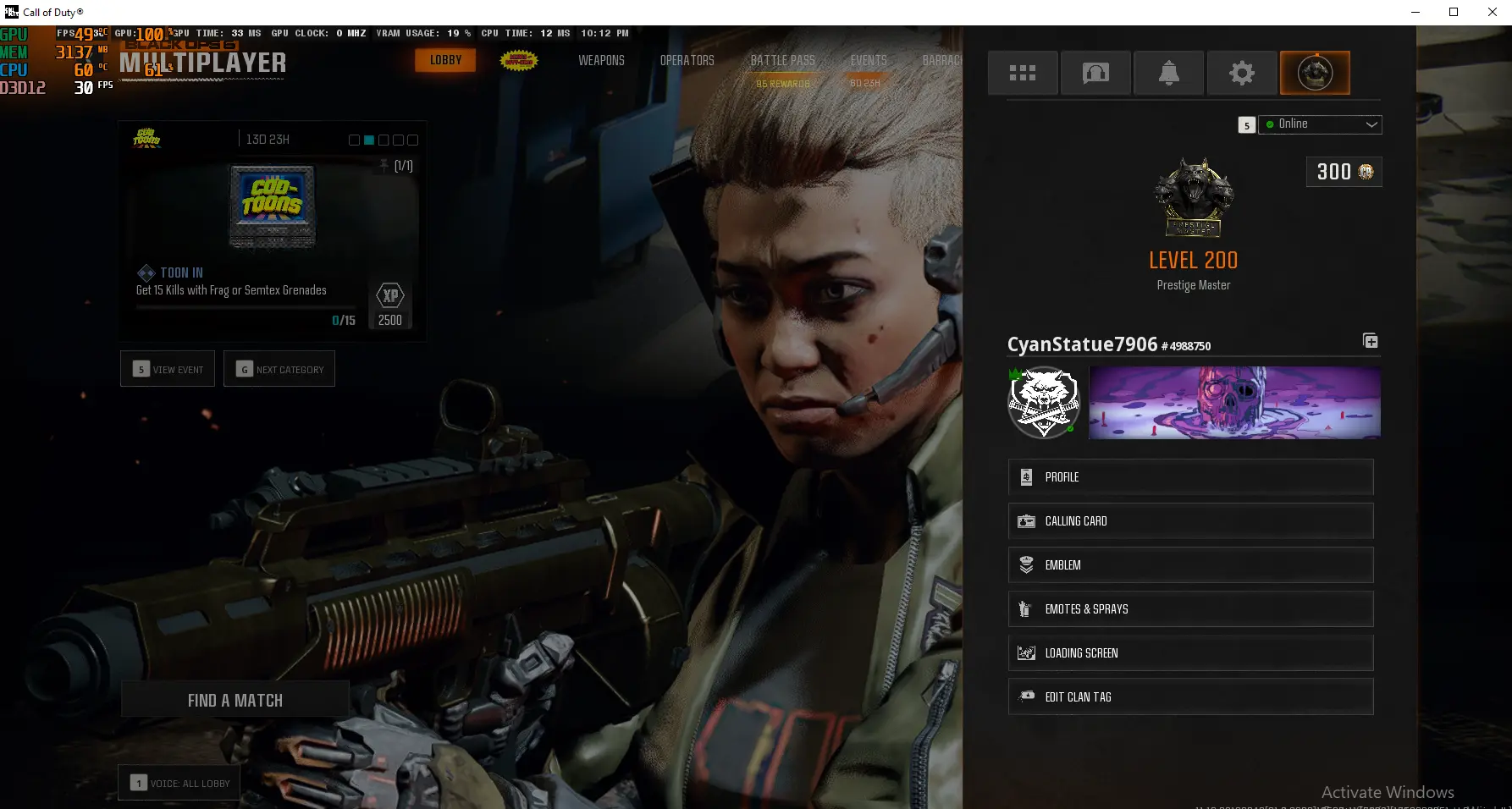Click the Emblem row icon
The image size is (1512, 809).
click(x=1026, y=565)
